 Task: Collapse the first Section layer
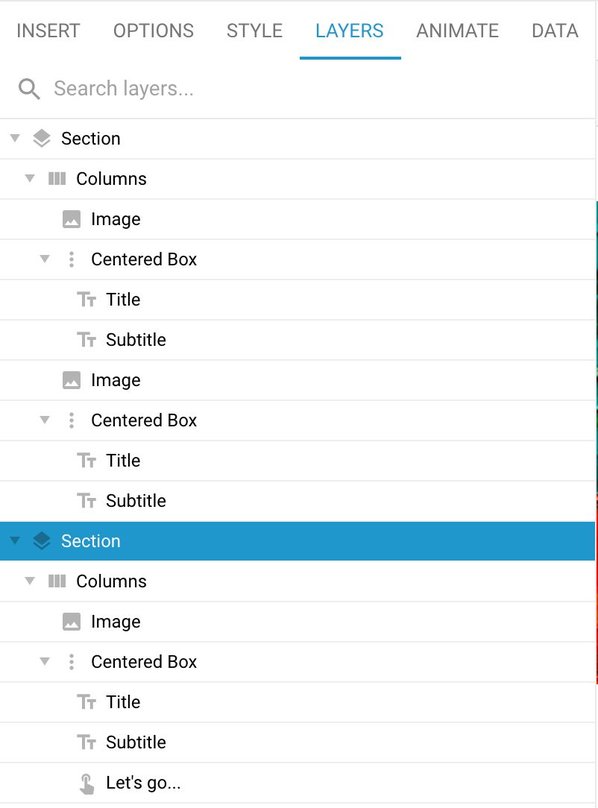pyautogui.click(x=15, y=138)
